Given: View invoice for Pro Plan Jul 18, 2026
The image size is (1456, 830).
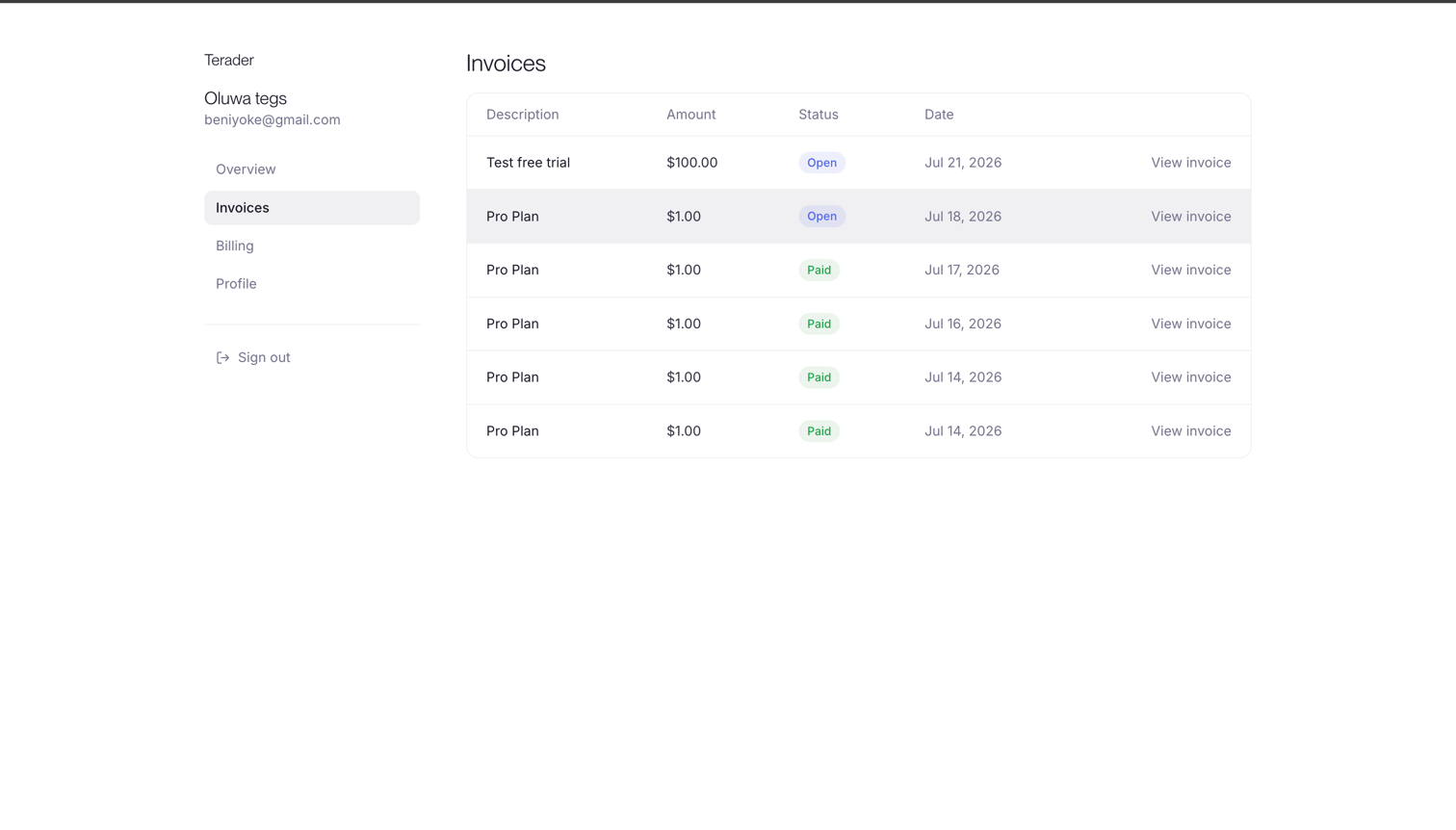Looking at the screenshot, I should click(x=1191, y=217).
